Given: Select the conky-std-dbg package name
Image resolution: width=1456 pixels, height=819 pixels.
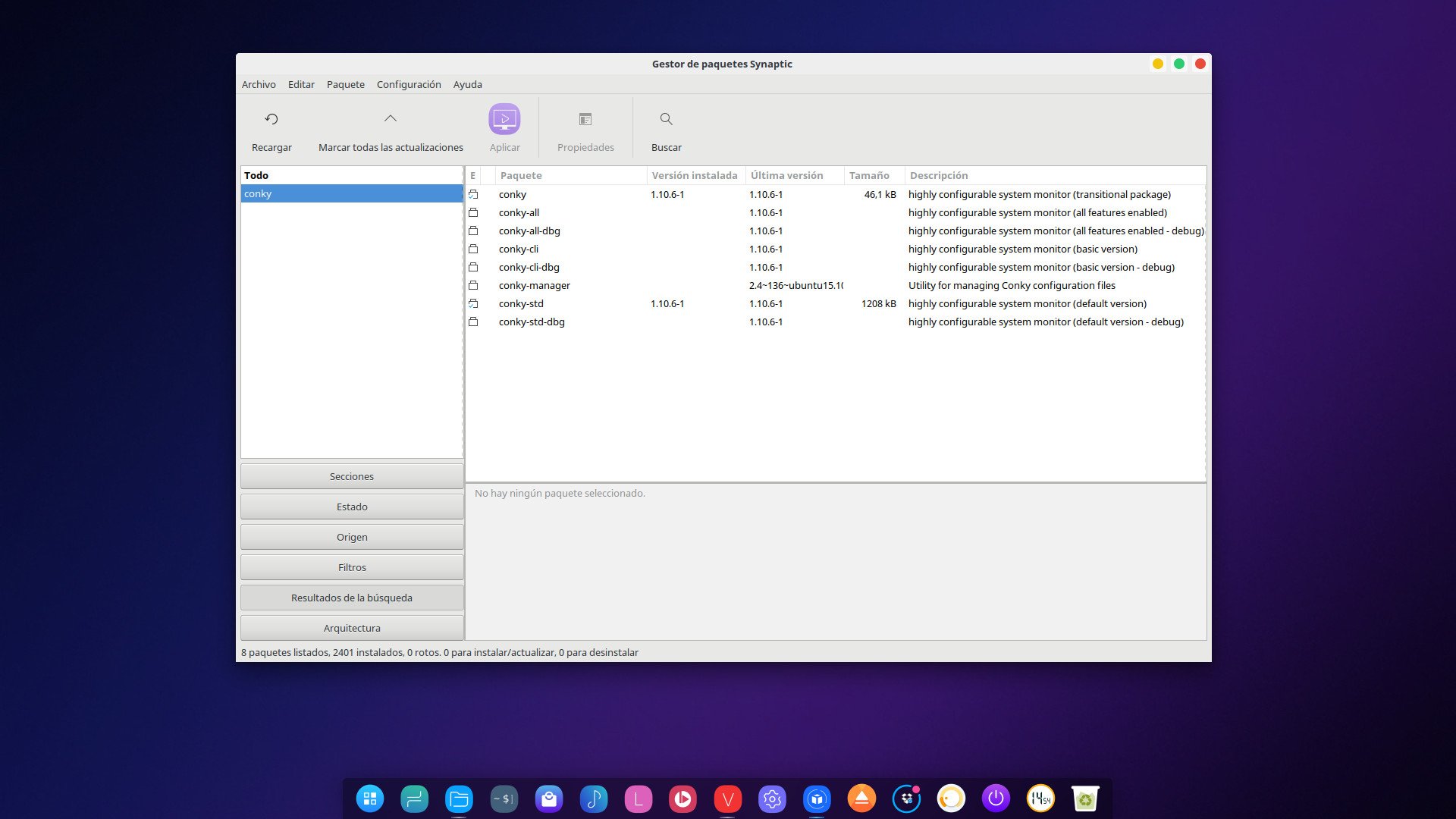Looking at the screenshot, I should tap(532, 322).
